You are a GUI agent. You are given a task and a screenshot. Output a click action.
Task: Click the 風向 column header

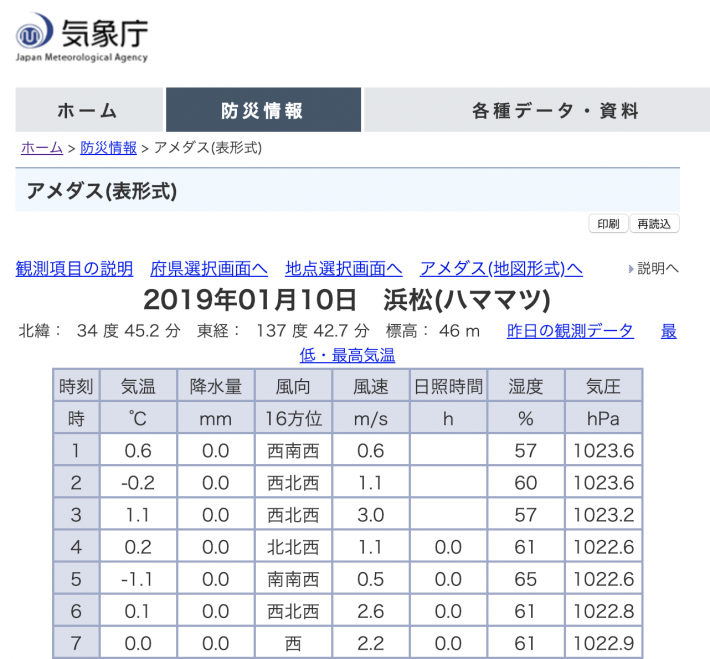coord(293,386)
